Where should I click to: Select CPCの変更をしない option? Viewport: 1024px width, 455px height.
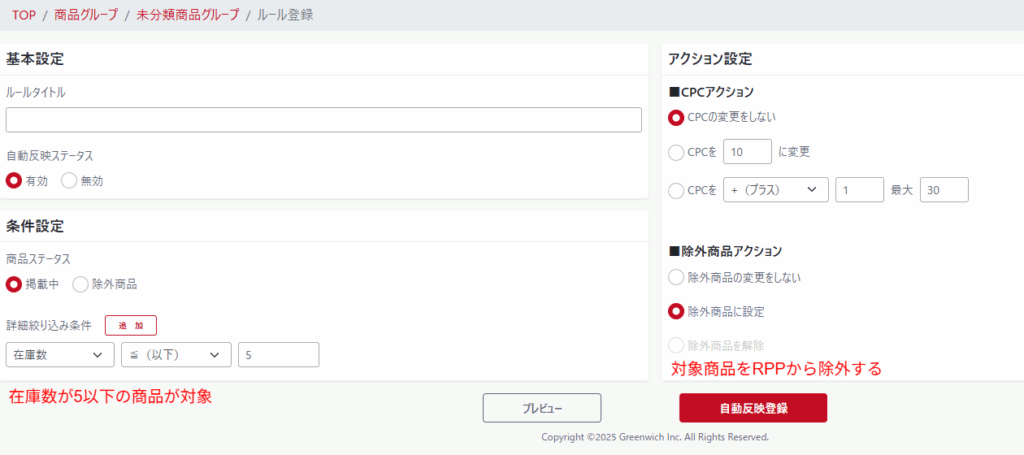[x=676, y=117]
